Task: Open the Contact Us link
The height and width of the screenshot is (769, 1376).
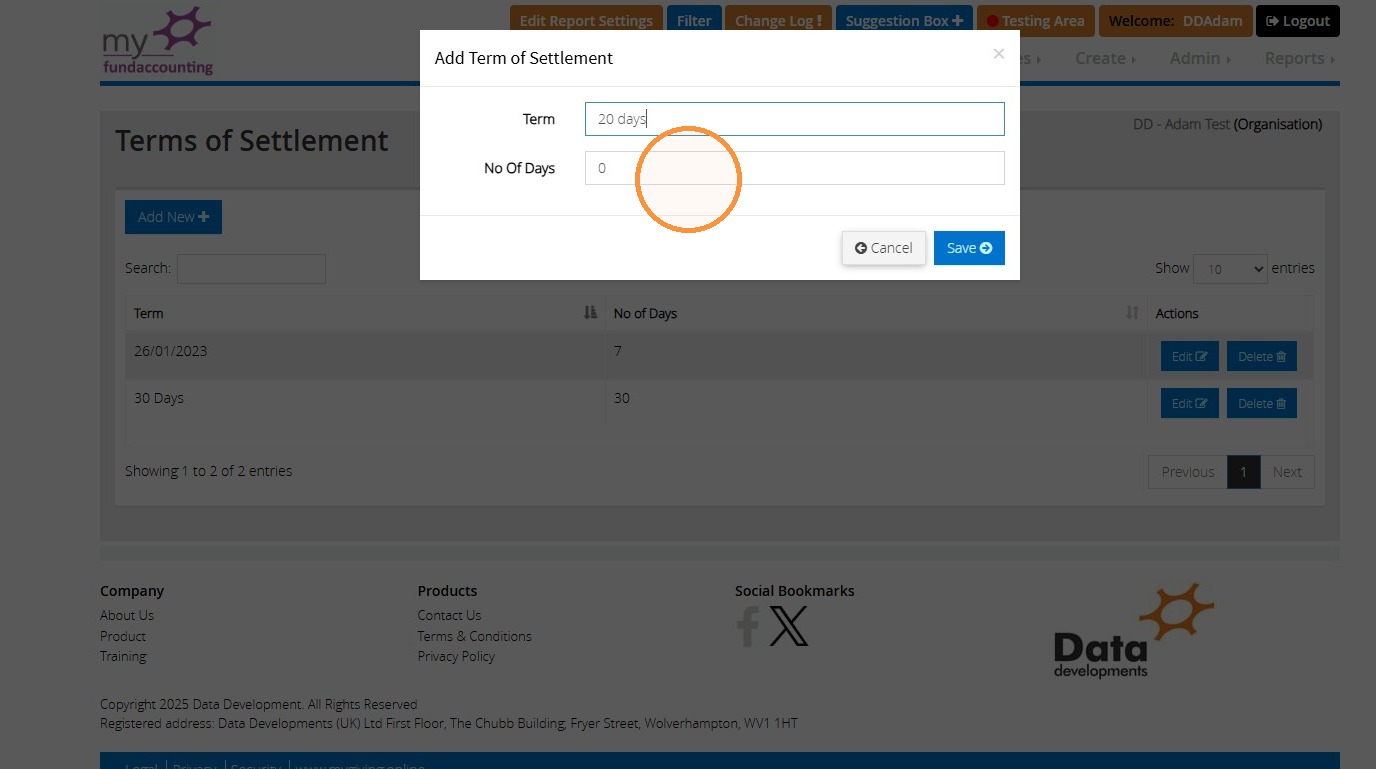Action: tap(449, 615)
